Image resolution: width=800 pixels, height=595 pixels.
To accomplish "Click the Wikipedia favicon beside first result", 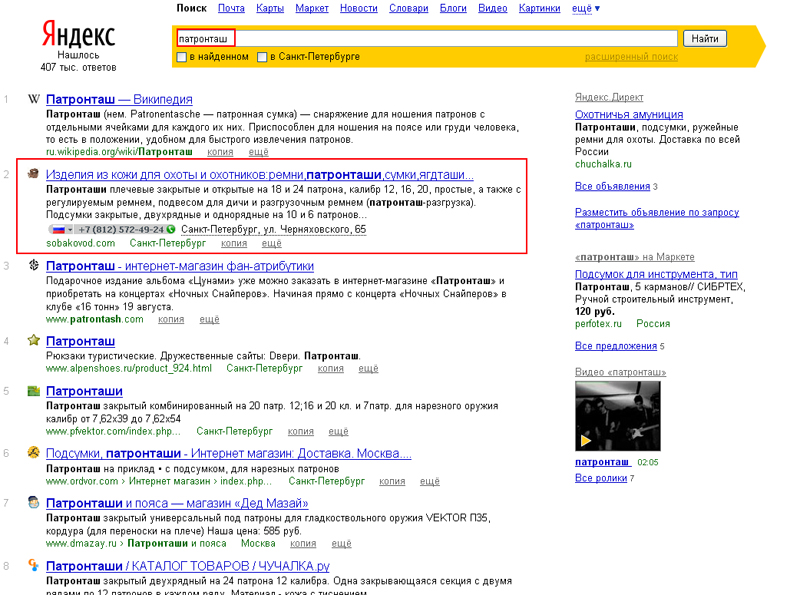I will [34, 99].
